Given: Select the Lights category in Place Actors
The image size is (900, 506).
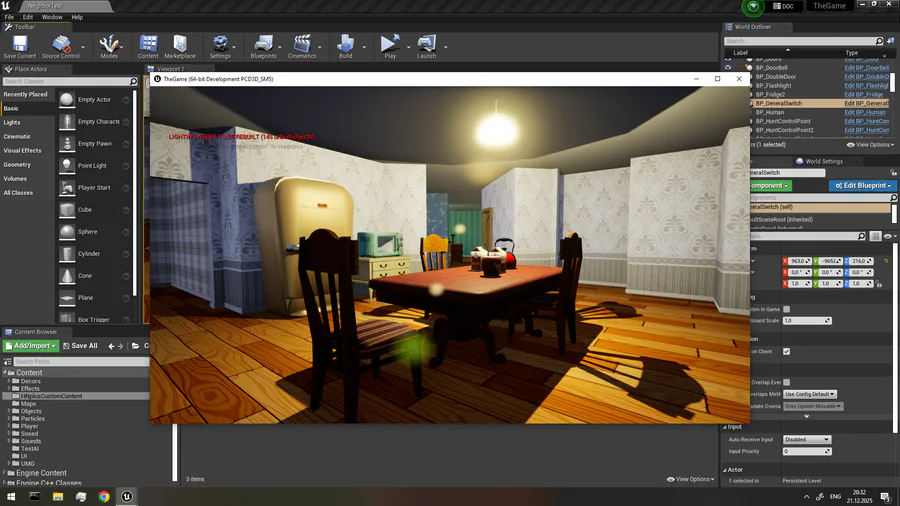Looking at the screenshot, I should 12,122.
